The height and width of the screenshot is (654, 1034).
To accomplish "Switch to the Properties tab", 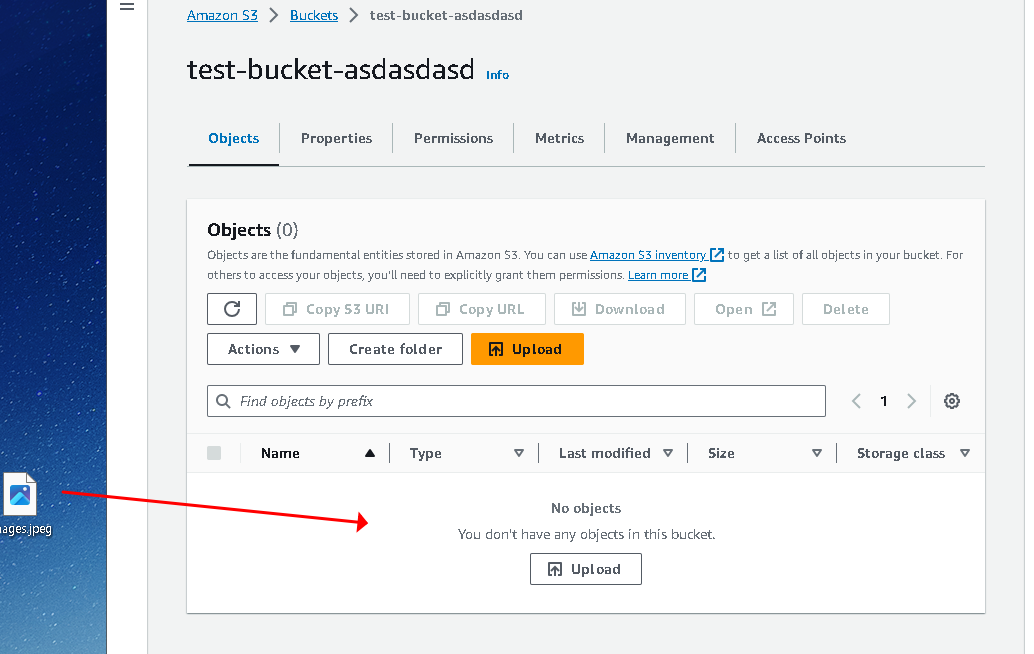I will point(336,138).
